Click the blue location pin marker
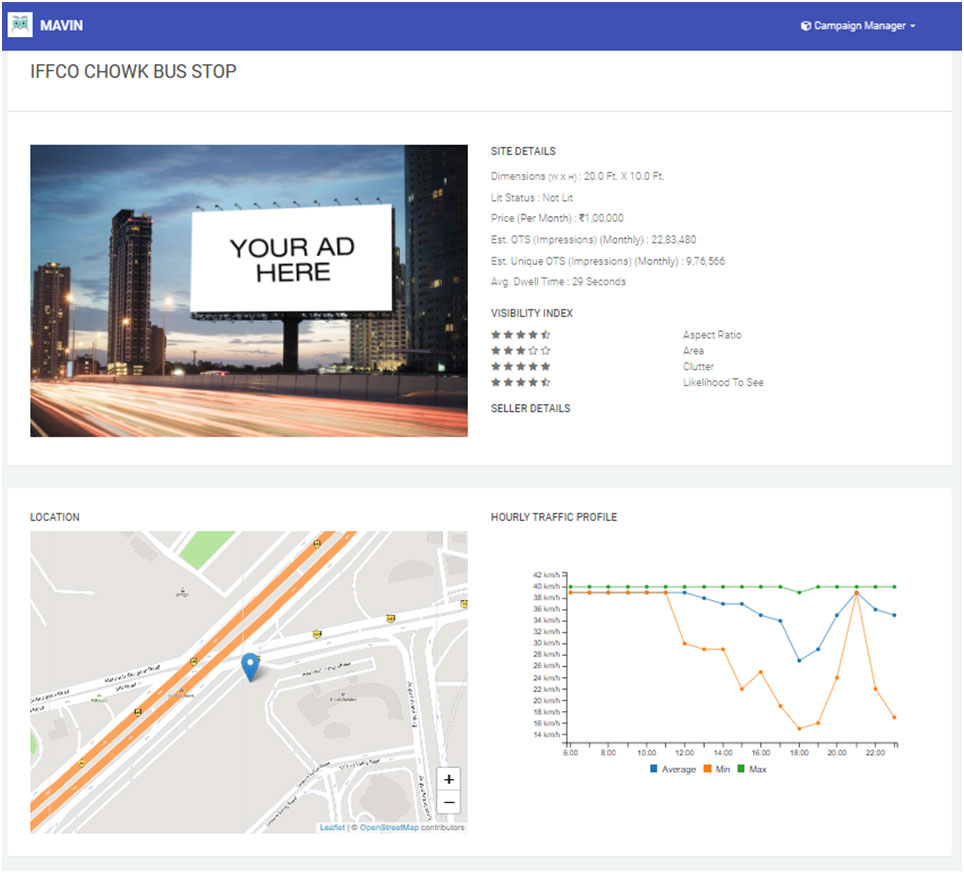This screenshot has width=964, height=873. pyautogui.click(x=250, y=667)
